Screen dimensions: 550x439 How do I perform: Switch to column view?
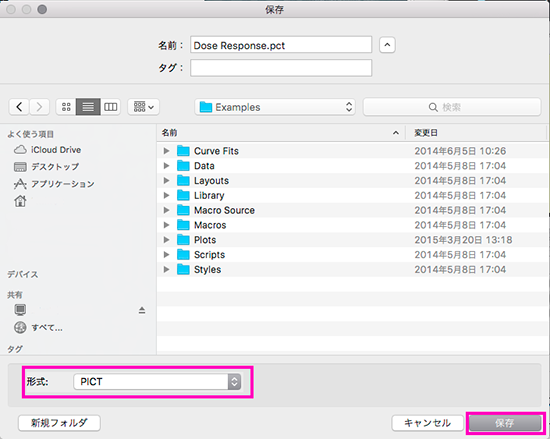[x=110, y=107]
